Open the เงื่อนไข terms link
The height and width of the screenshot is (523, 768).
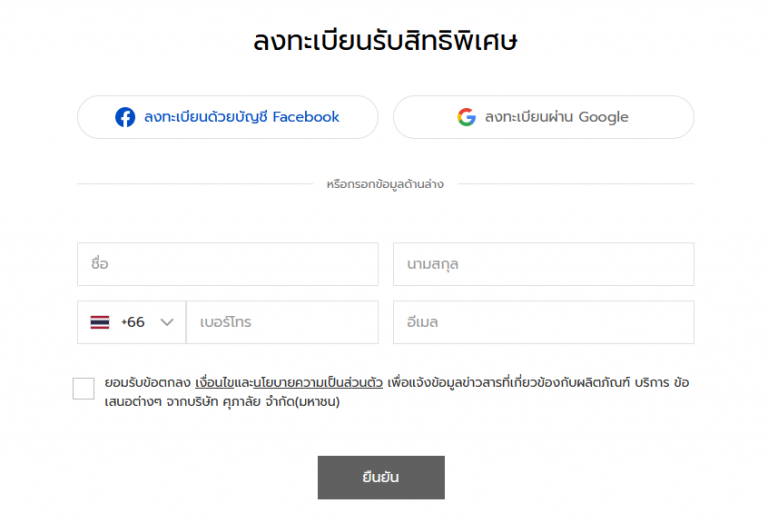215,383
